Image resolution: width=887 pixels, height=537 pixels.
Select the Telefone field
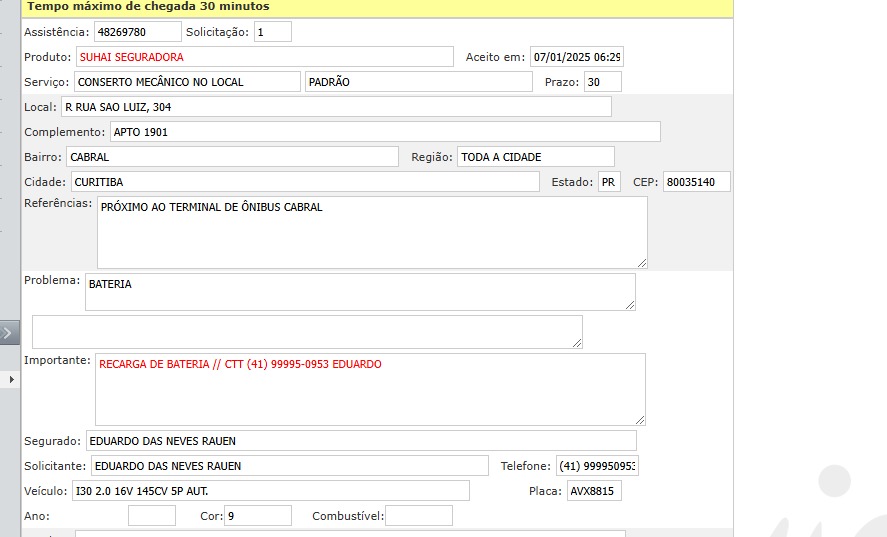[597, 466]
